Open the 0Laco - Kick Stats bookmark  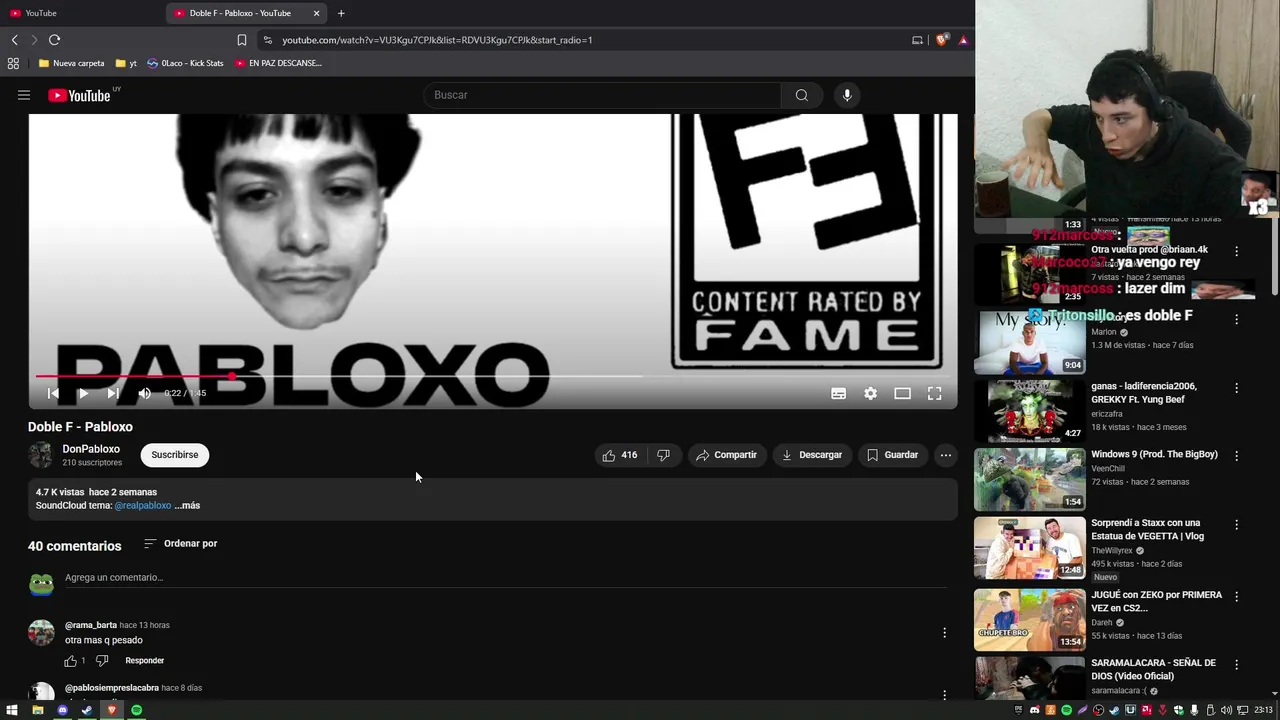click(185, 63)
